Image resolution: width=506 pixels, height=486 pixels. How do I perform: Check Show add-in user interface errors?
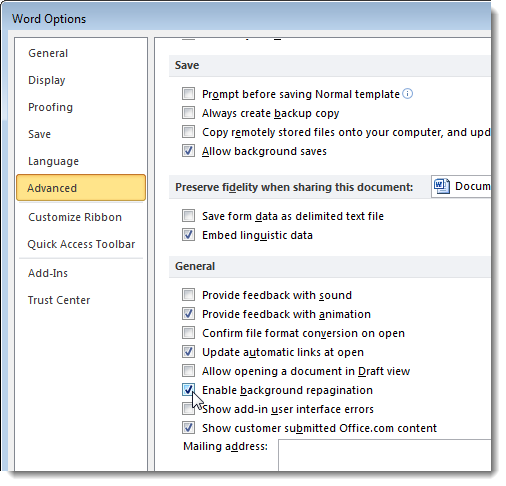coord(188,409)
